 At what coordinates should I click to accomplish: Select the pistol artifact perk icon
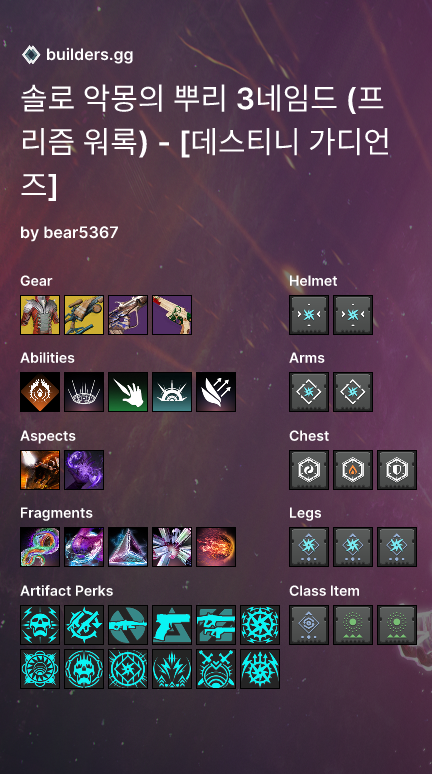(172, 625)
